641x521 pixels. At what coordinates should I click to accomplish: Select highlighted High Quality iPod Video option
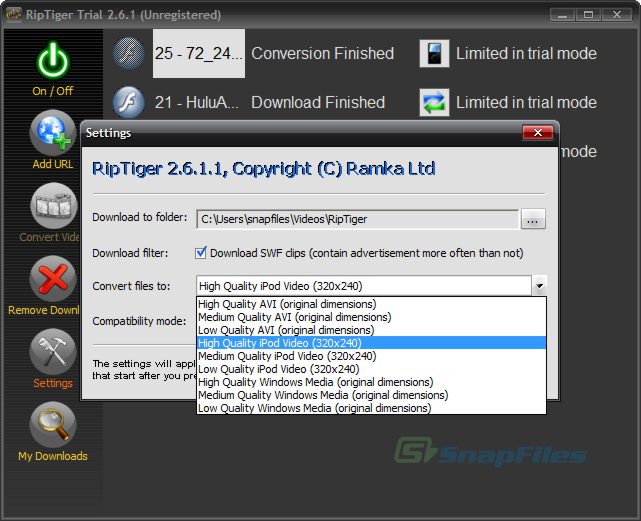pos(371,343)
